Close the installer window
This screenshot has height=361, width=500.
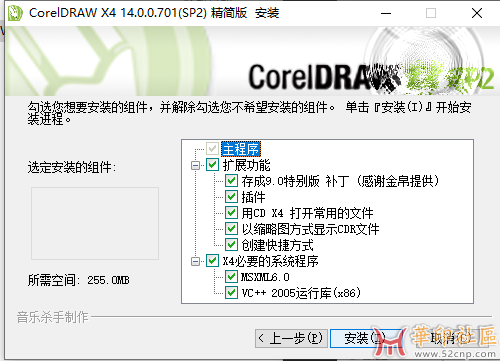[477, 13]
